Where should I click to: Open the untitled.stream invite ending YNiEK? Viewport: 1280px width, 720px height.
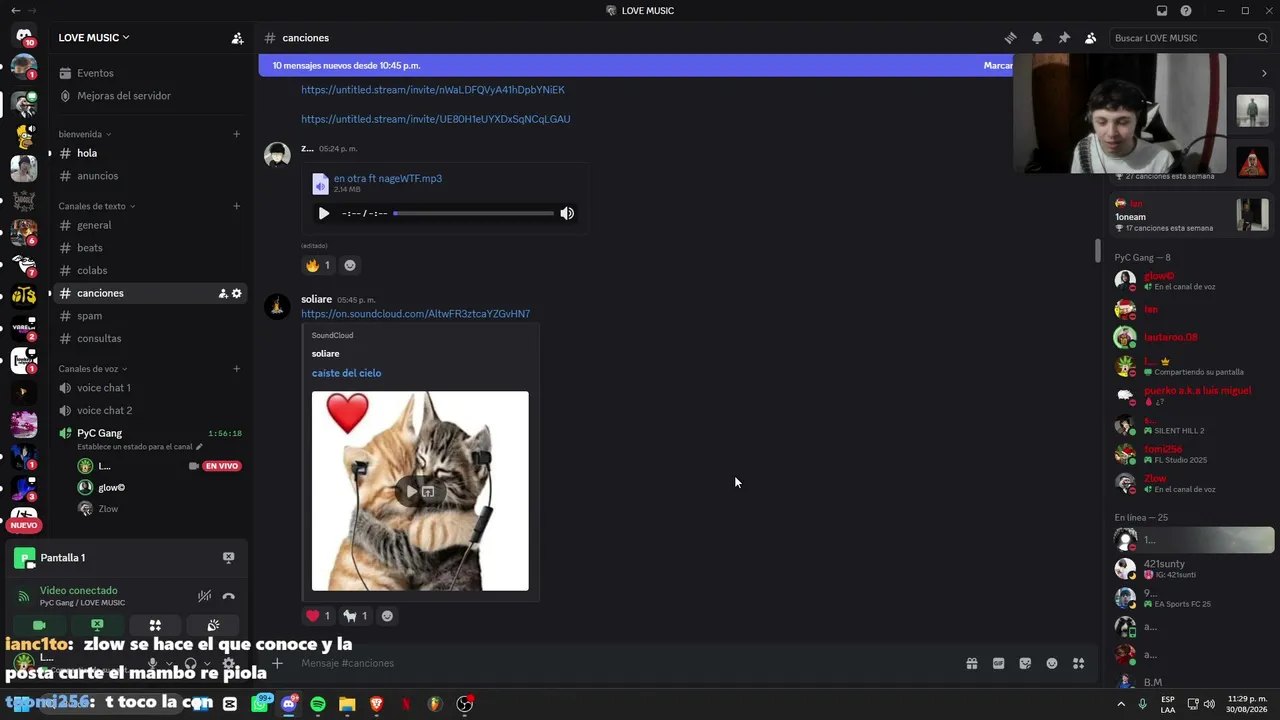tap(433, 90)
